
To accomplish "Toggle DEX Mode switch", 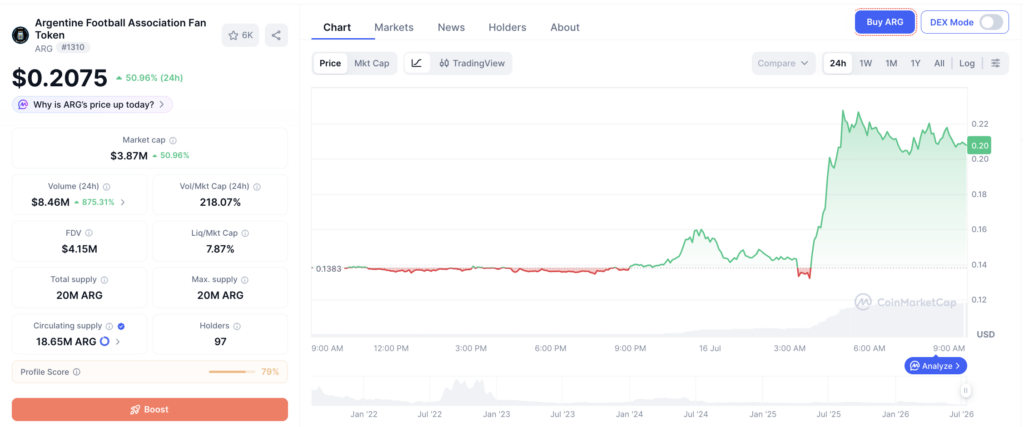I will [x=990, y=22].
